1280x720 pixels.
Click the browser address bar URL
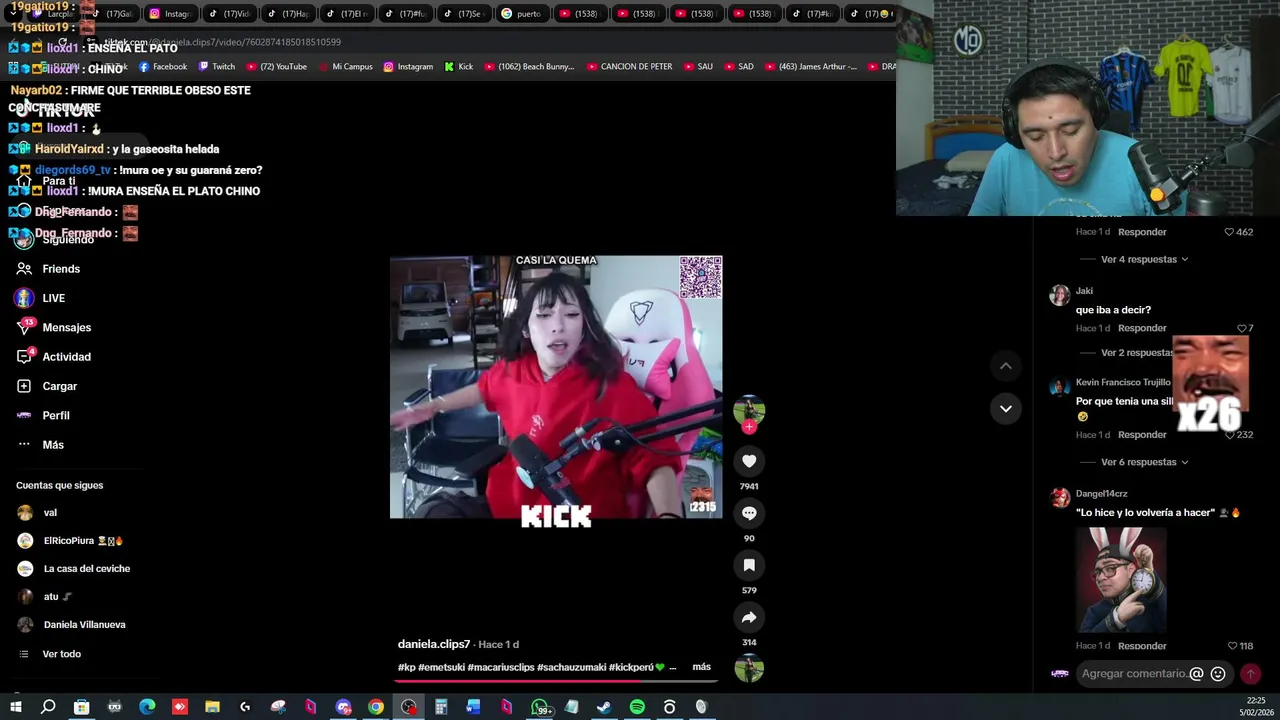(x=223, y=42)
